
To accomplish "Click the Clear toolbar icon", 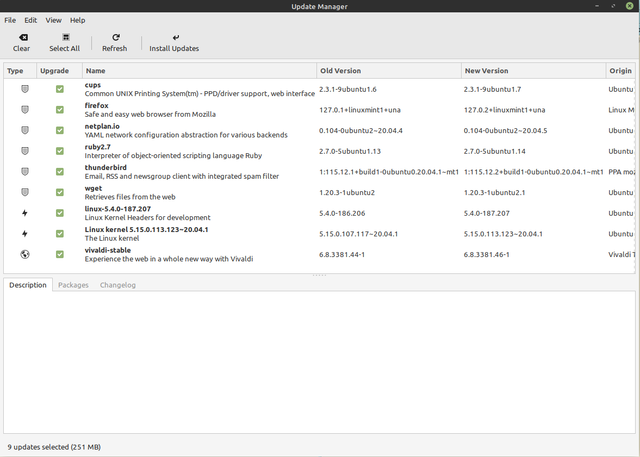I will (x=23, y=38).
